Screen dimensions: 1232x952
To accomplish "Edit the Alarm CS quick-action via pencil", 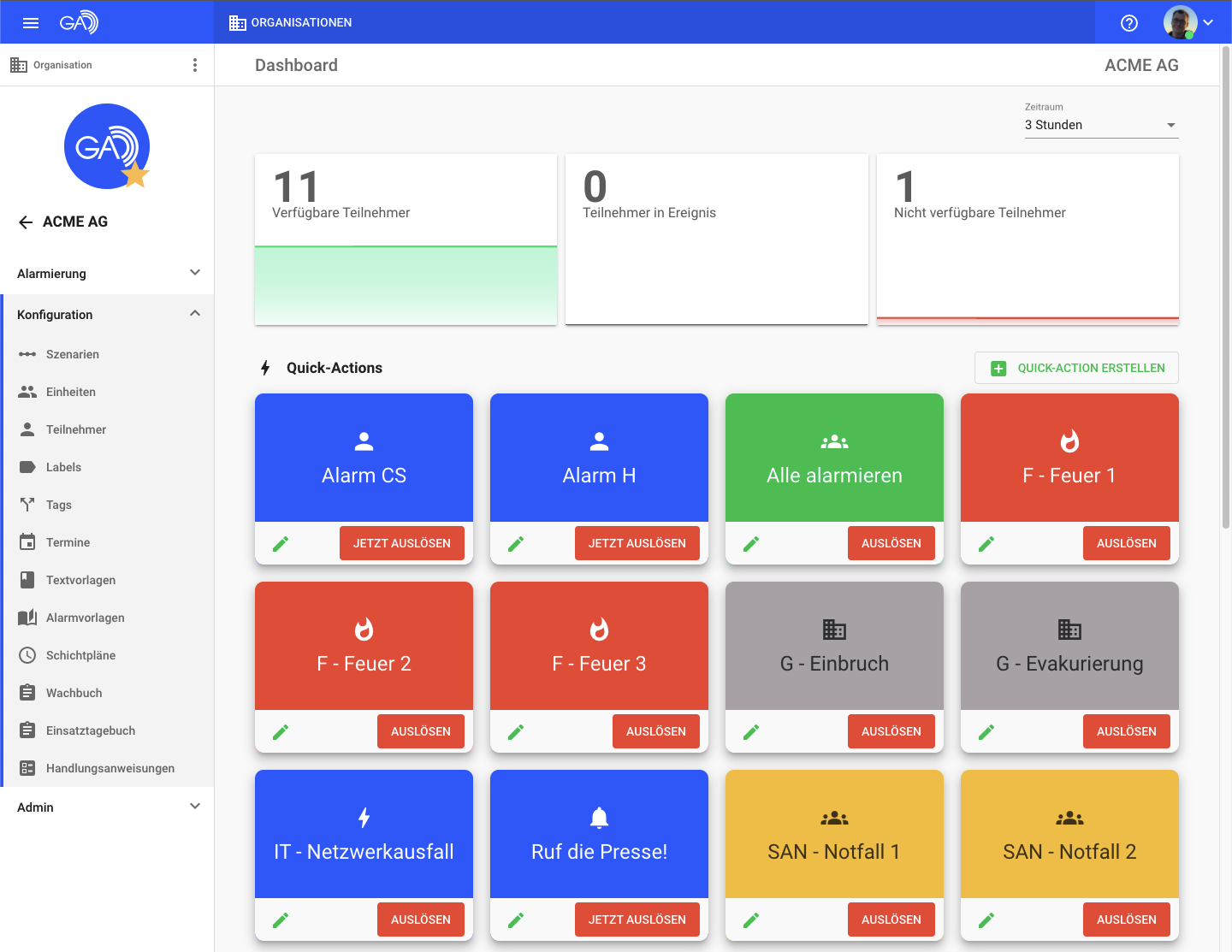I will tap(281, 544).
